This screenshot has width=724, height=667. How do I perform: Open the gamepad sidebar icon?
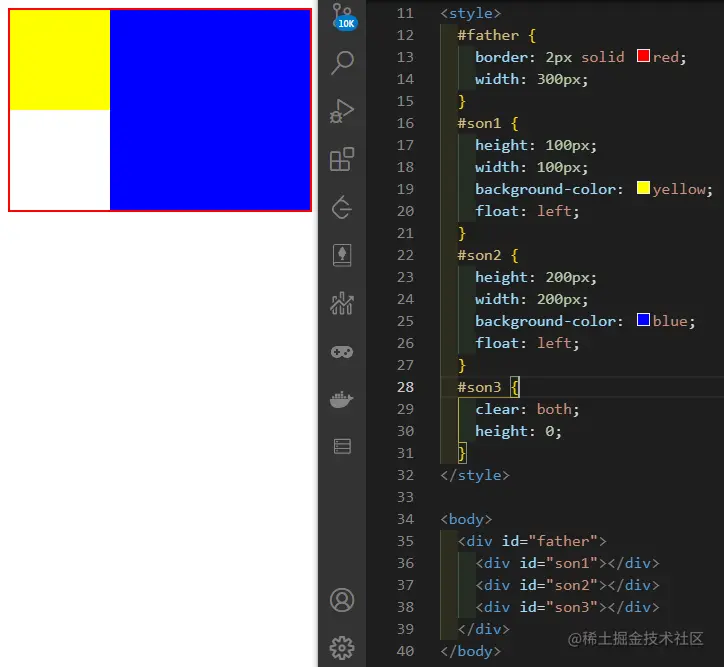342,352
